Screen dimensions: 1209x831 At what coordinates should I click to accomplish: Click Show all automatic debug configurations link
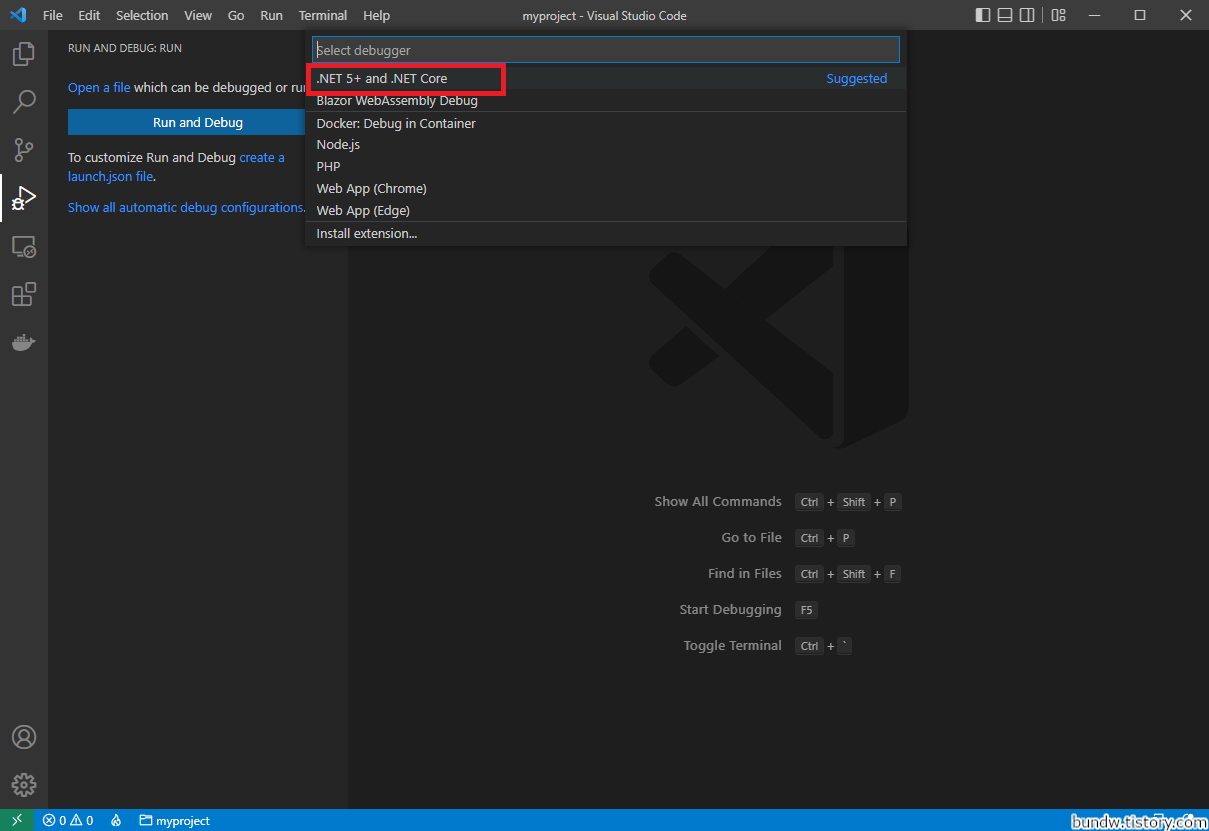(186, 207)
